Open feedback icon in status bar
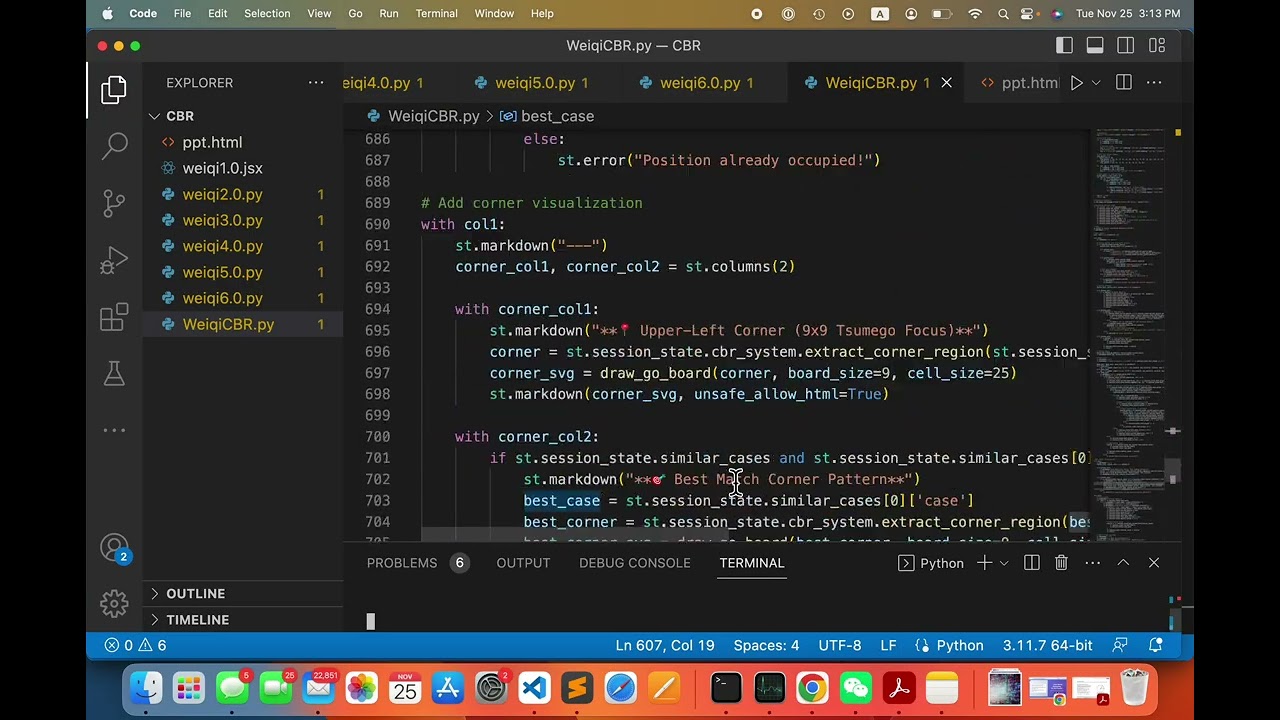1280x720 pixels. 1120,645
